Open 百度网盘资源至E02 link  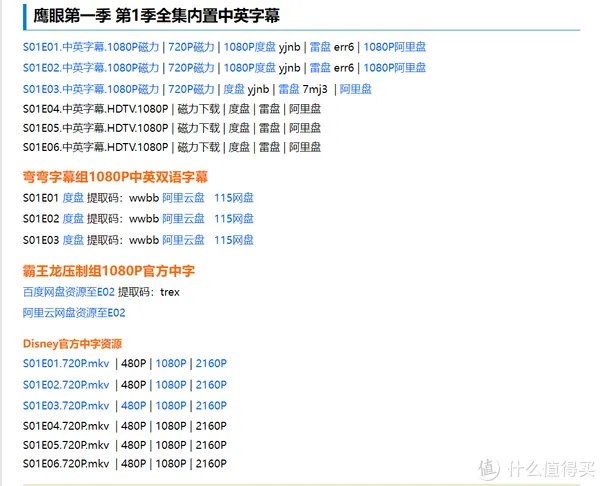(69, 292)
